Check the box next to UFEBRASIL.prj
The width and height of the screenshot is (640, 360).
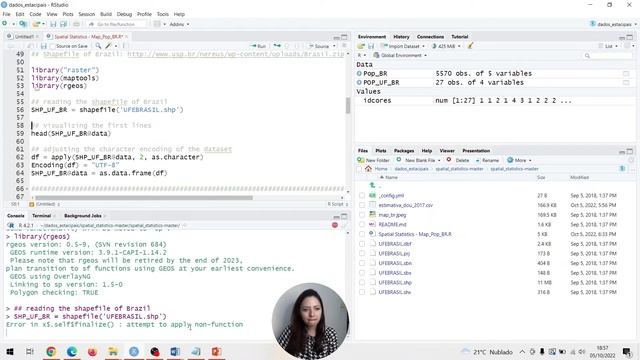[362, 253]
